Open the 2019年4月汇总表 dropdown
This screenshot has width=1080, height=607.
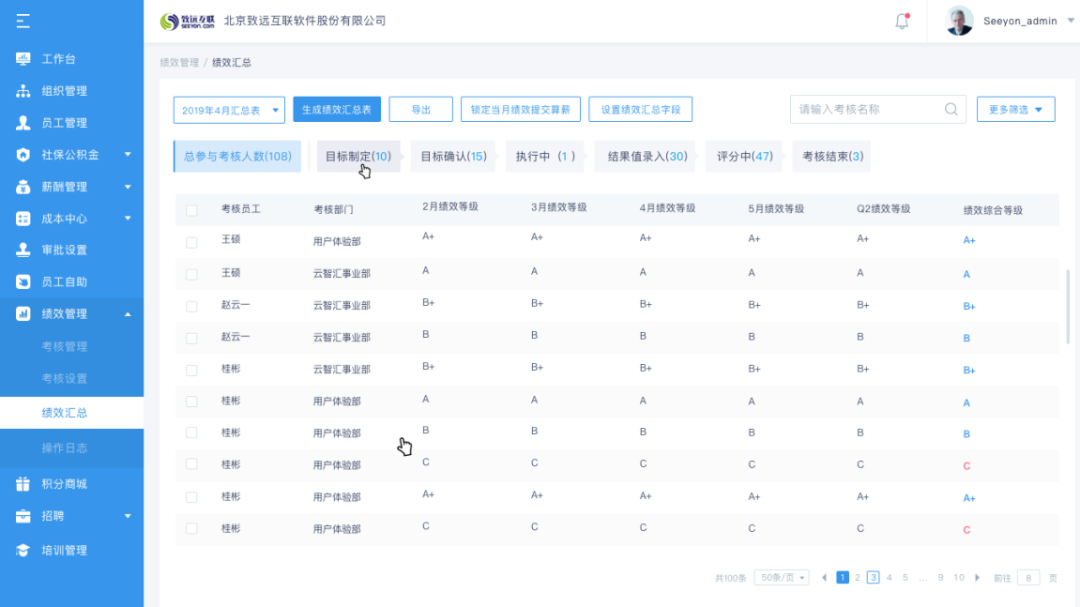coord(229,110)
